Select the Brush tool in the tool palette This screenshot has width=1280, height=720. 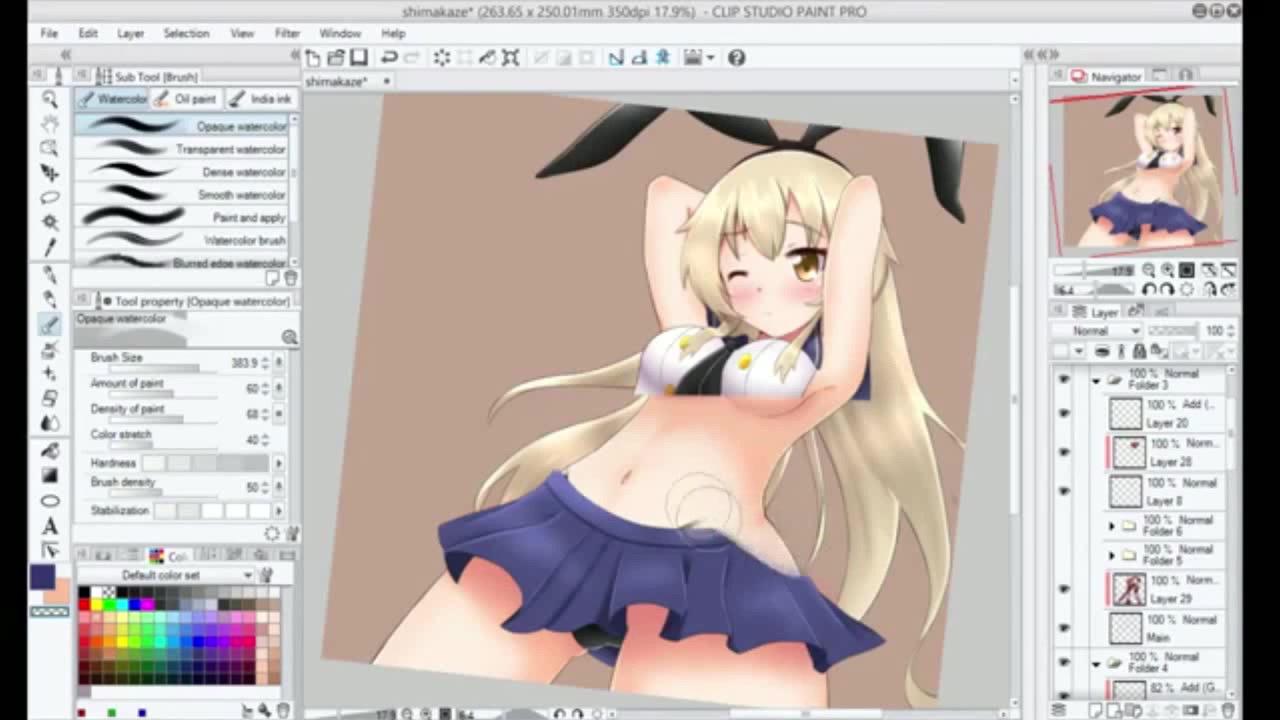[49, 324]
